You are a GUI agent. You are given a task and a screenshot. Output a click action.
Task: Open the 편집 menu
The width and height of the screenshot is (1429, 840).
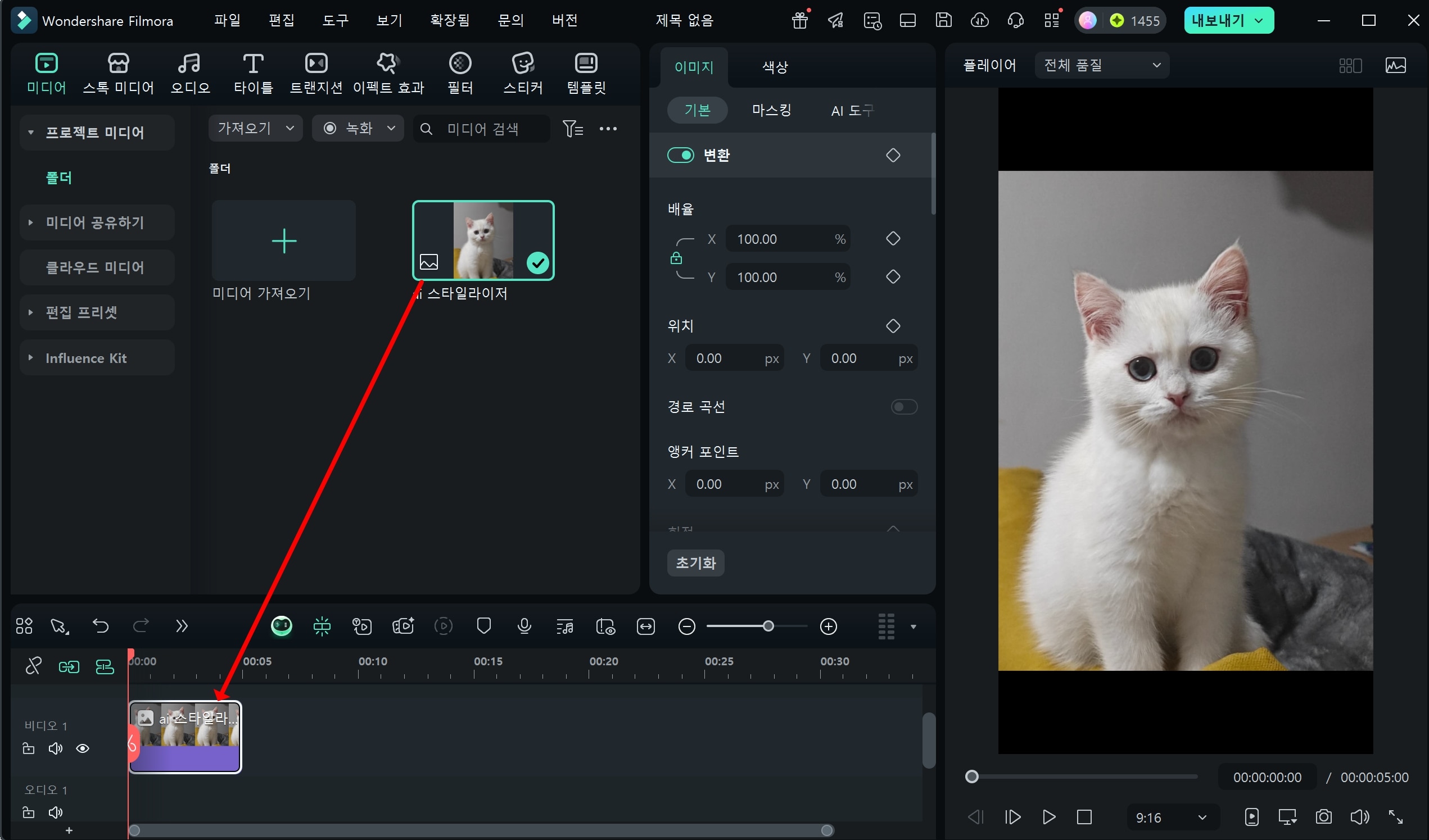click(281, 20)
